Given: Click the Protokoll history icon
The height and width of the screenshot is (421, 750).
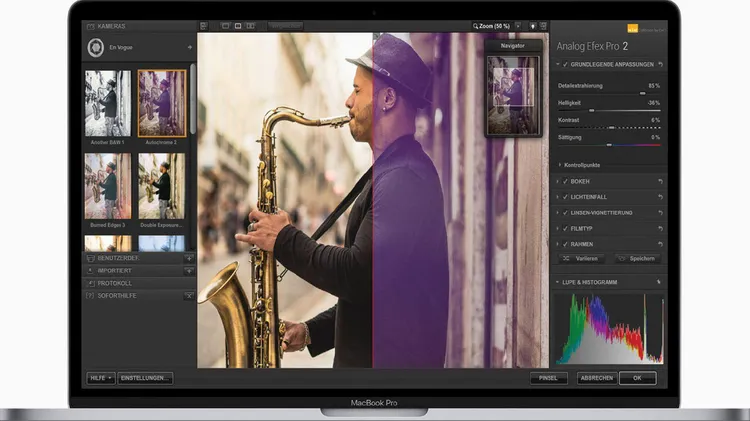Looking at the screenshot, I should [x=90, y=283].
